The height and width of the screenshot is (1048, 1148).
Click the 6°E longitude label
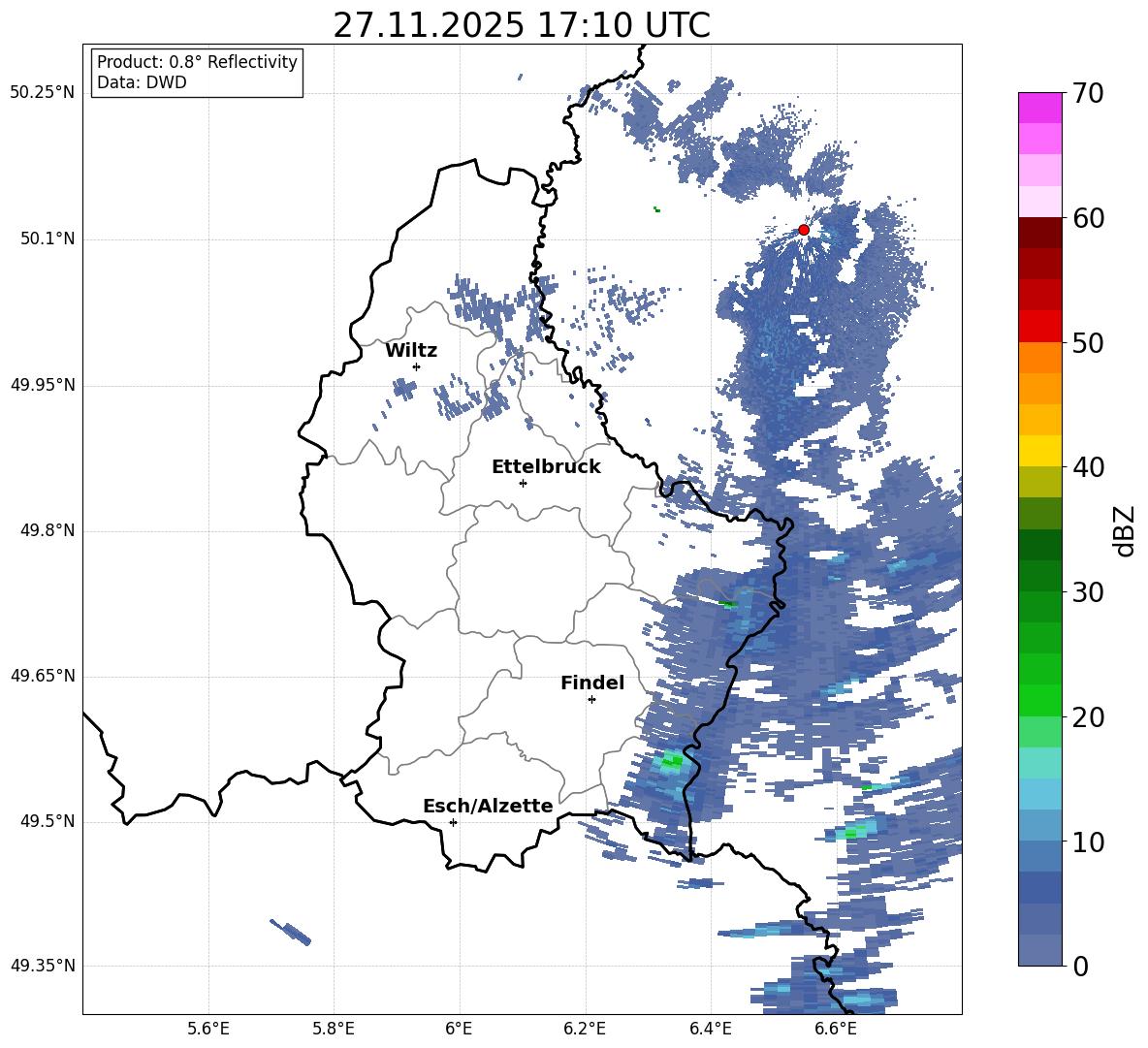pos(459,1029)
